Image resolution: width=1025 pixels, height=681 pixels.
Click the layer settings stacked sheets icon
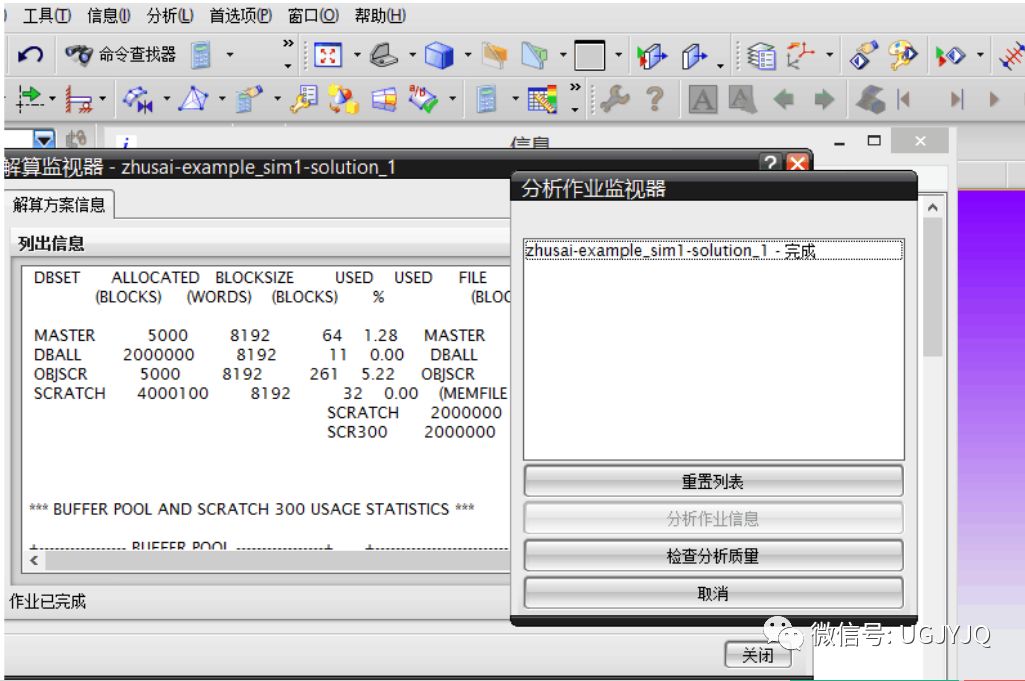(x=761, y=56)
